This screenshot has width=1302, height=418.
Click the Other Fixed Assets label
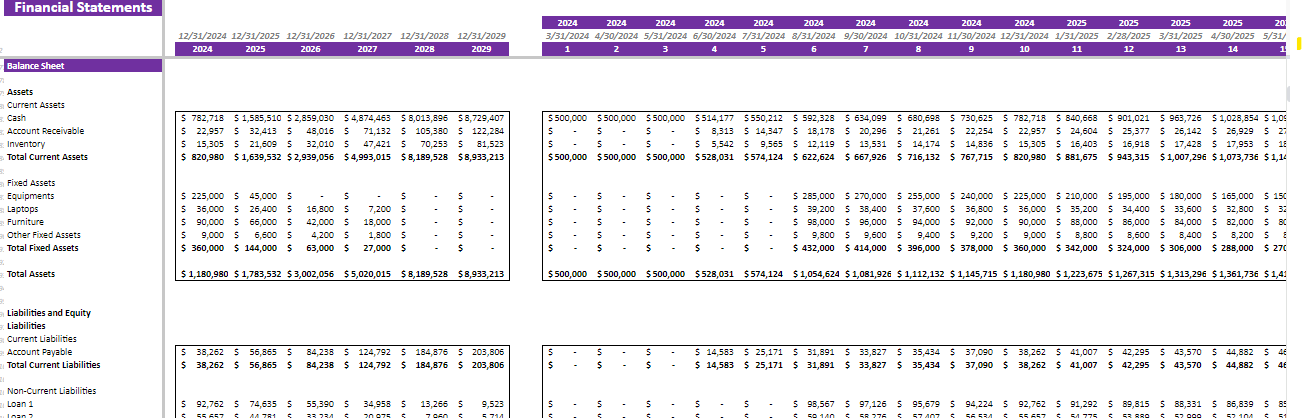[x=44, y=235]
